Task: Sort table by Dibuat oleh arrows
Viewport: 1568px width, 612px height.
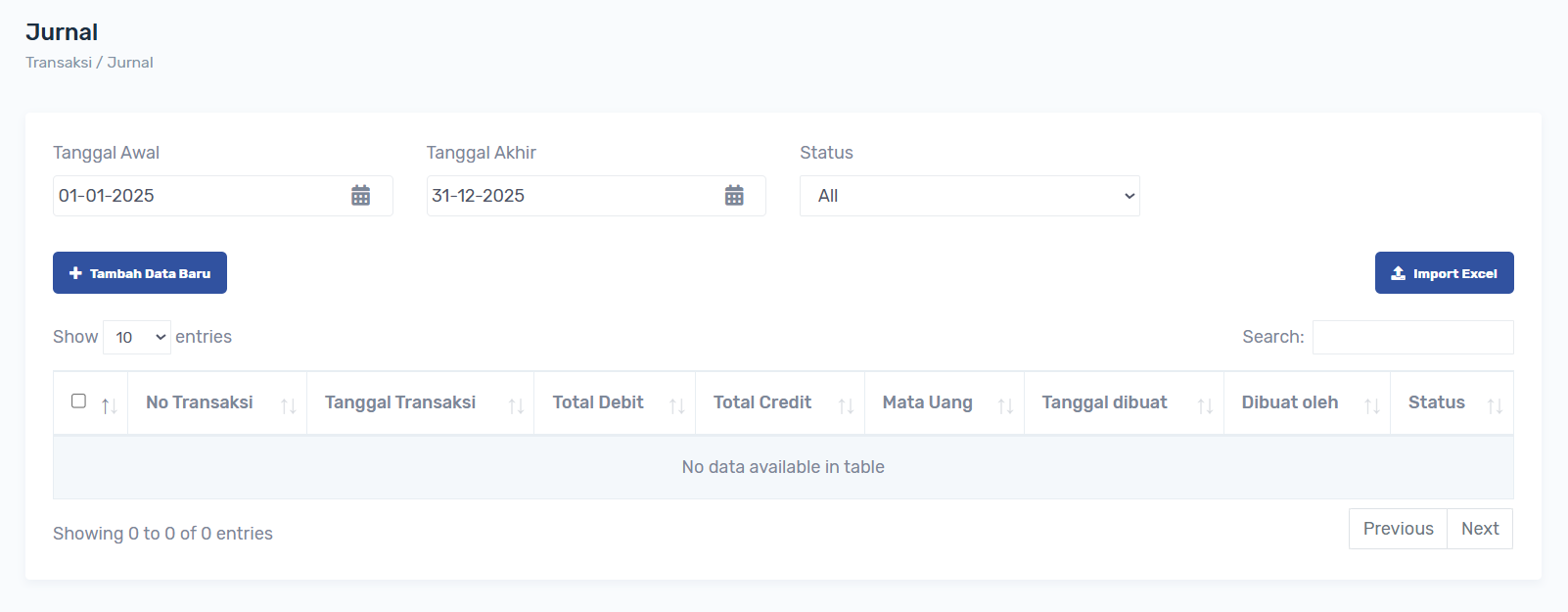Action: coord(1371,405)
